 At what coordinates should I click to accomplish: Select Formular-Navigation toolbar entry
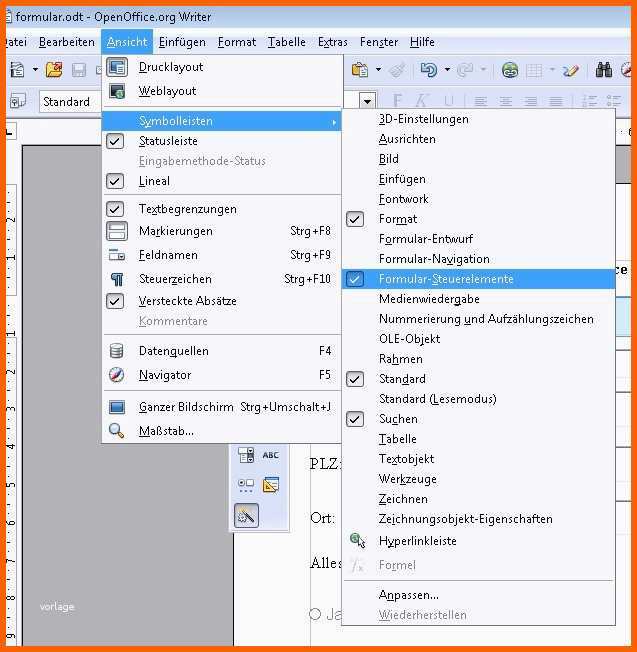(478, 259)
